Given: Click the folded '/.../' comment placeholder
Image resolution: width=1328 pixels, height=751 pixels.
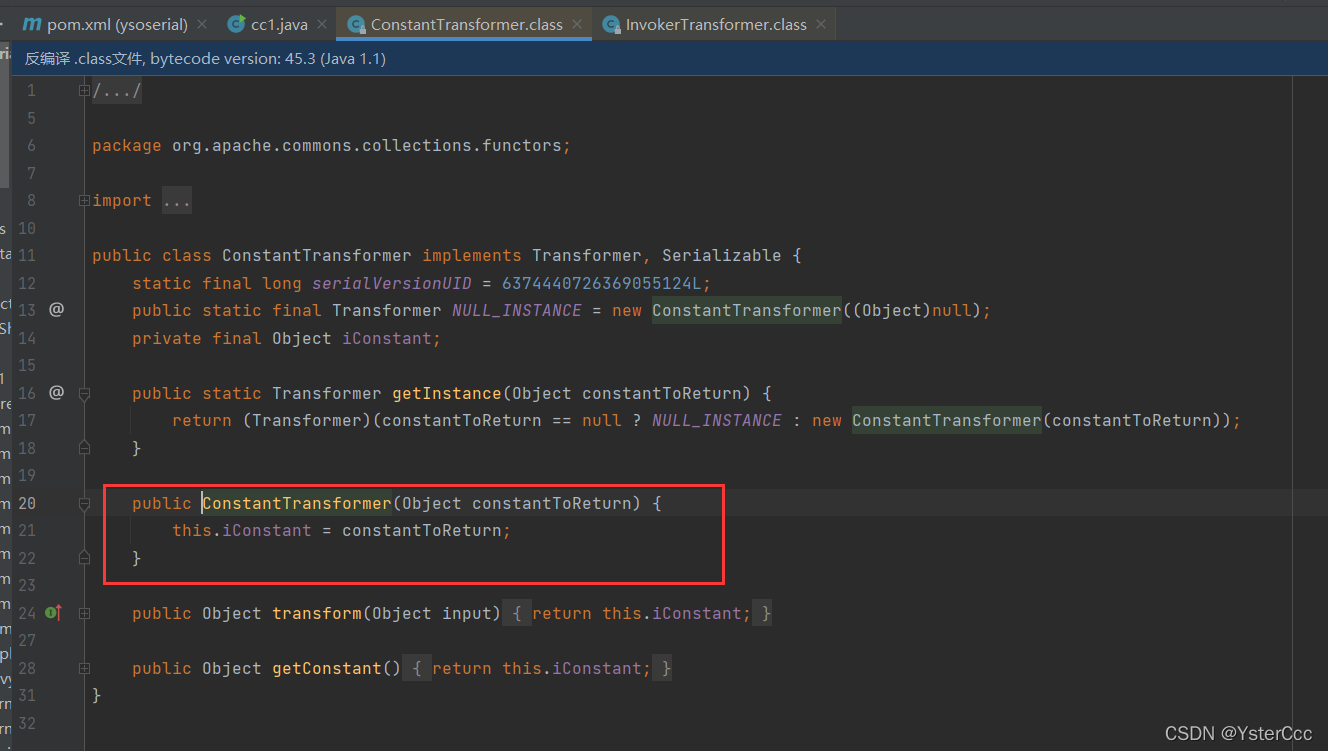Looking at the screenshot, I should pyautogui.click(x=117, y=92).
